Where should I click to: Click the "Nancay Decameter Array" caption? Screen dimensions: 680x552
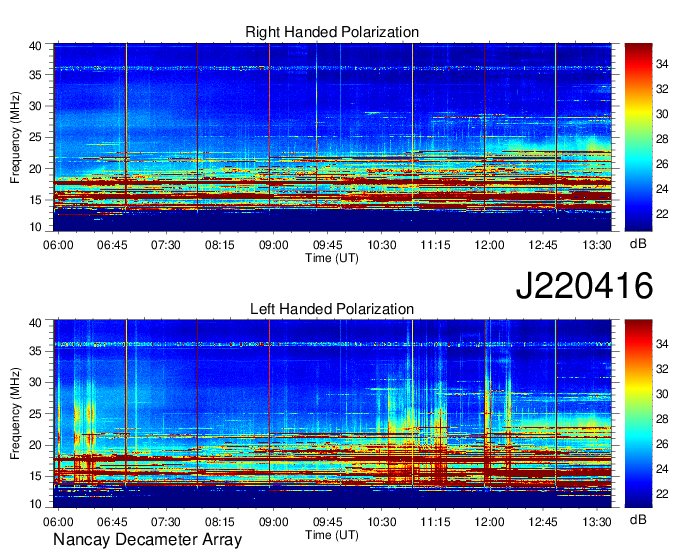(x=147, y=539)
